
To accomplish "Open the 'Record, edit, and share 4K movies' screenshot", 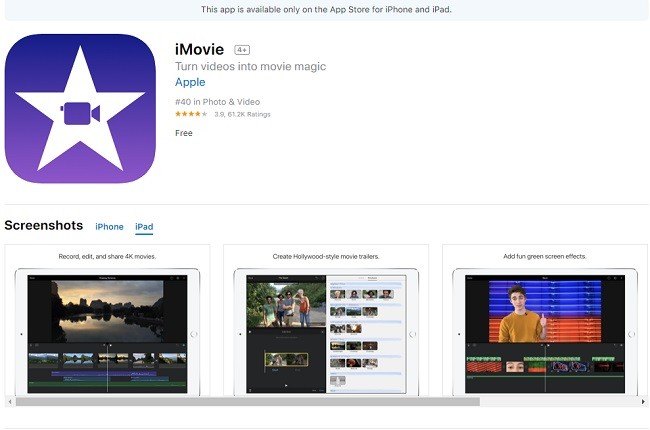I will (107, 321).
